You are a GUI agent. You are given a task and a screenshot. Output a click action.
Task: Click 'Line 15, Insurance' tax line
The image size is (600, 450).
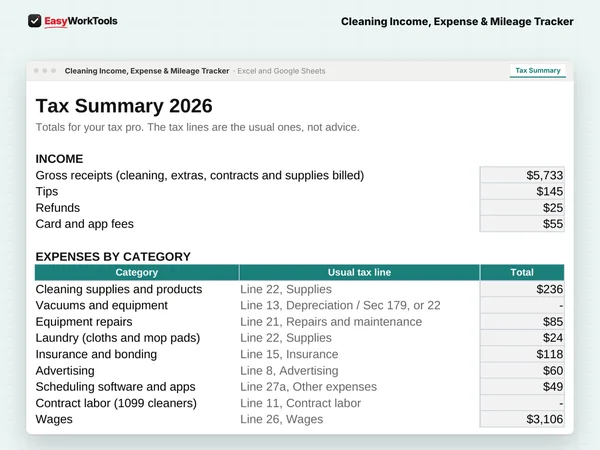(289, 354)
